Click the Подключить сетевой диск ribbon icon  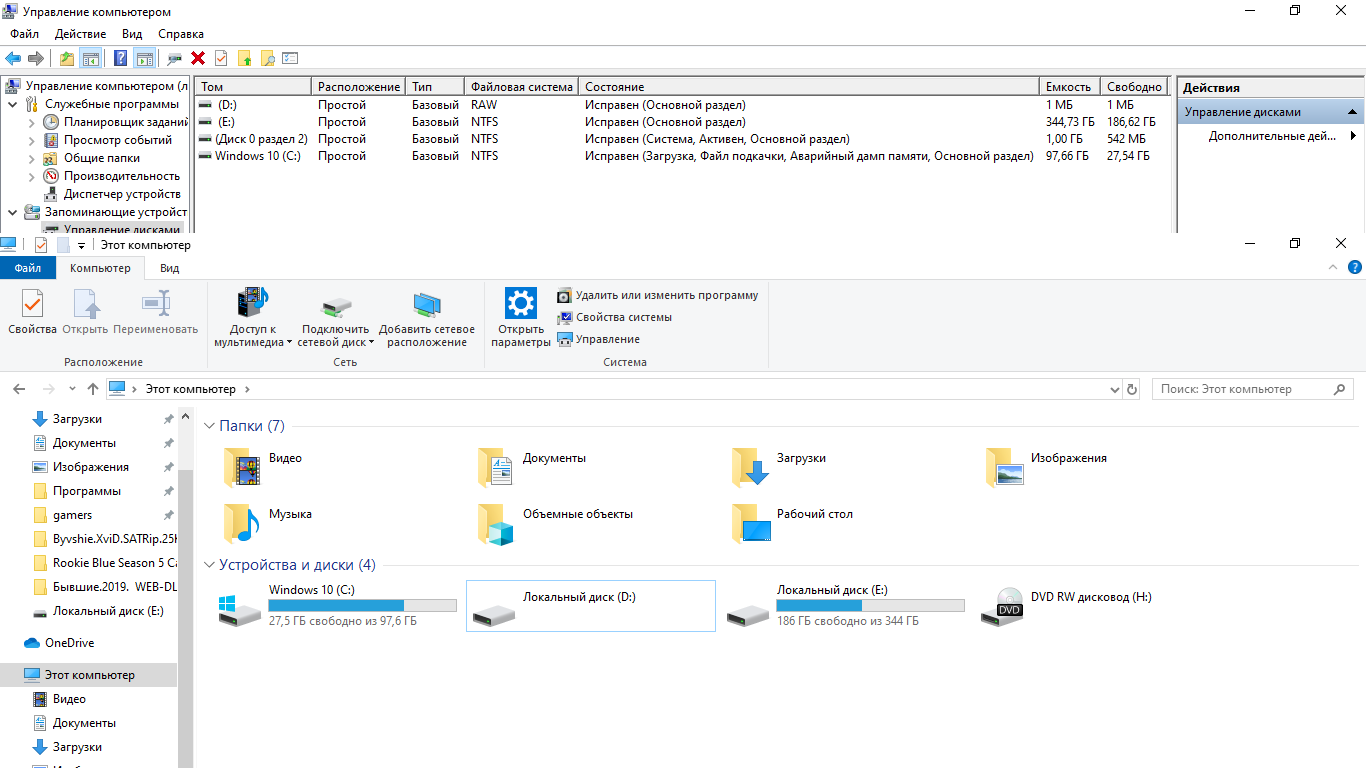pyautogui.click(x=336, y=320)
